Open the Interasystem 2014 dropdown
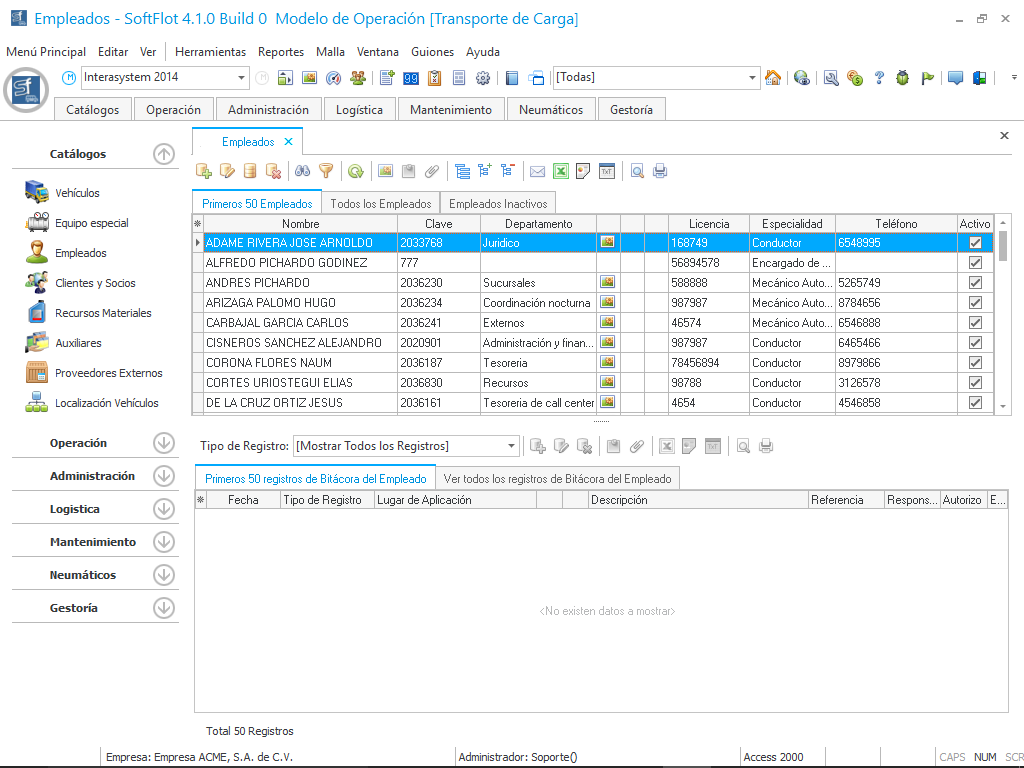Image resolution: width=1024 pixels, height=768 pixels. click(242, 78)
